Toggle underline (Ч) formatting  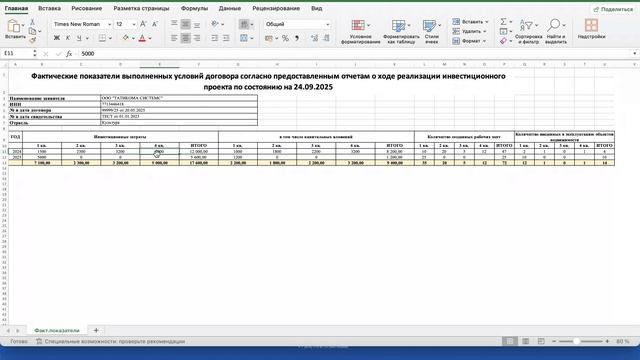pyautogui.click(x=79, y=38)
